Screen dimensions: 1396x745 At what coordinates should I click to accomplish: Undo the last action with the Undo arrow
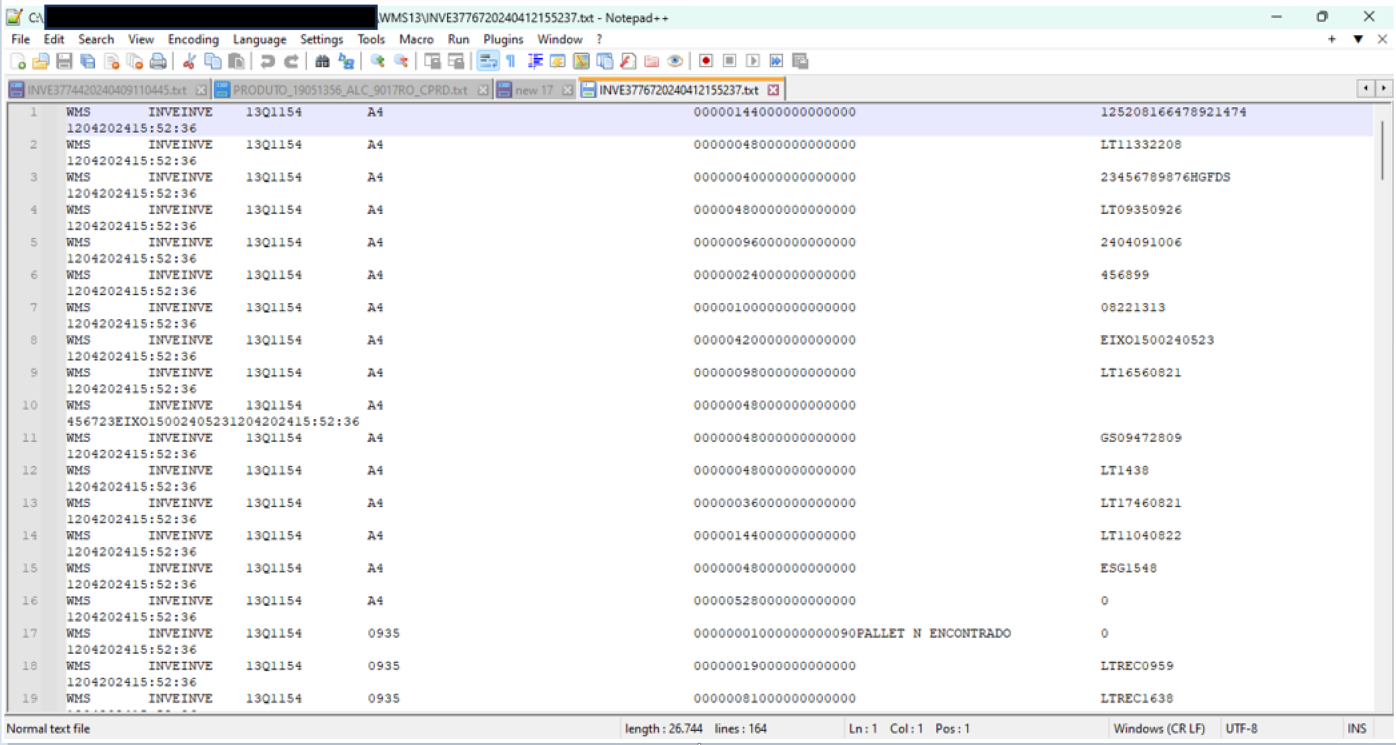point(267,61)
